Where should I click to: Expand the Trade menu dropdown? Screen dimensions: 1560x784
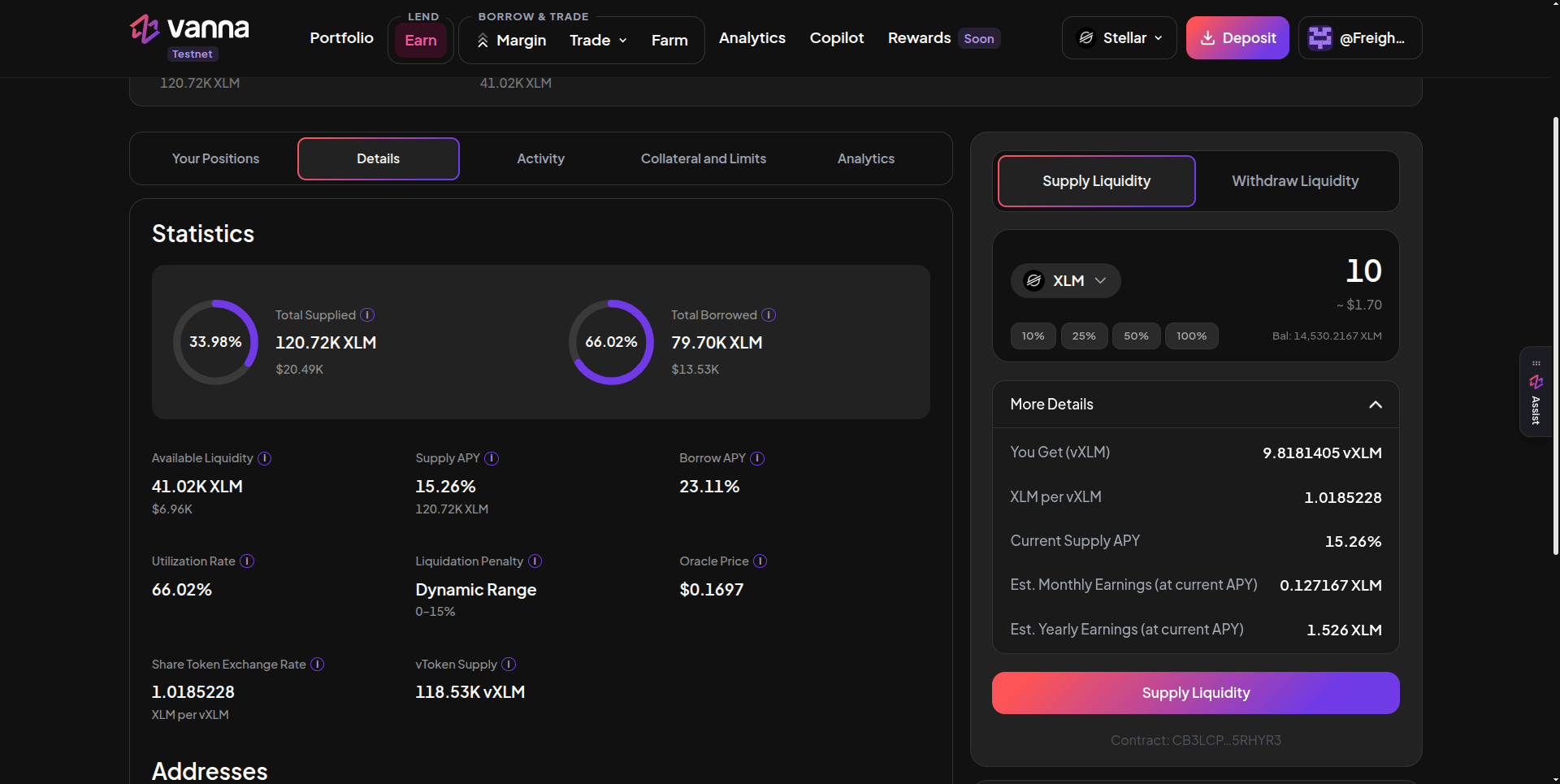click(599, 41)
